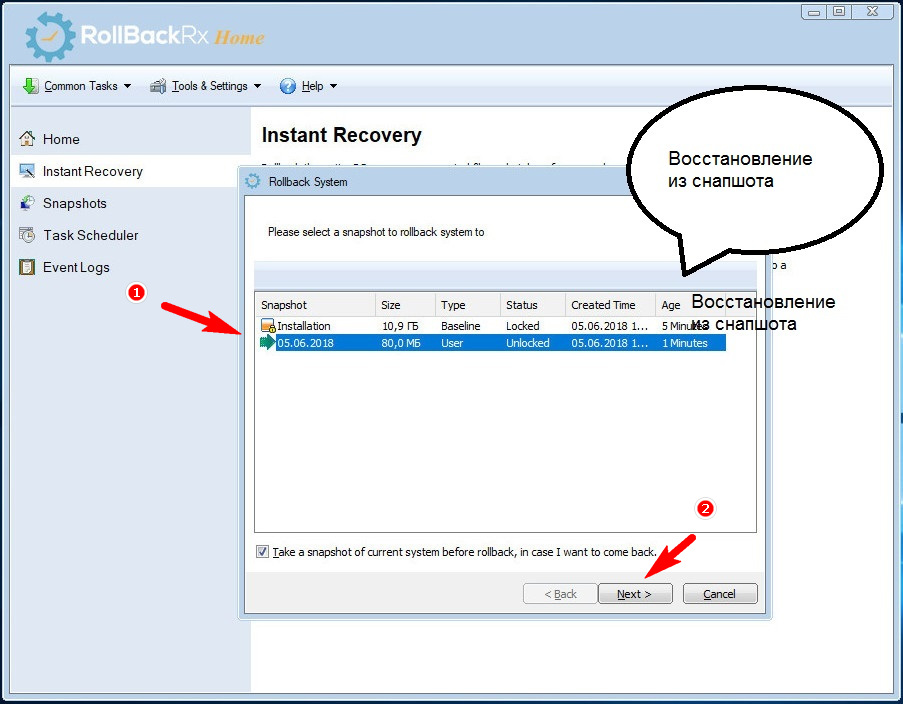Click the locked Installation snapshot icon
The height and width of the screenshot is (704, 903).
(x=268, y=325)
